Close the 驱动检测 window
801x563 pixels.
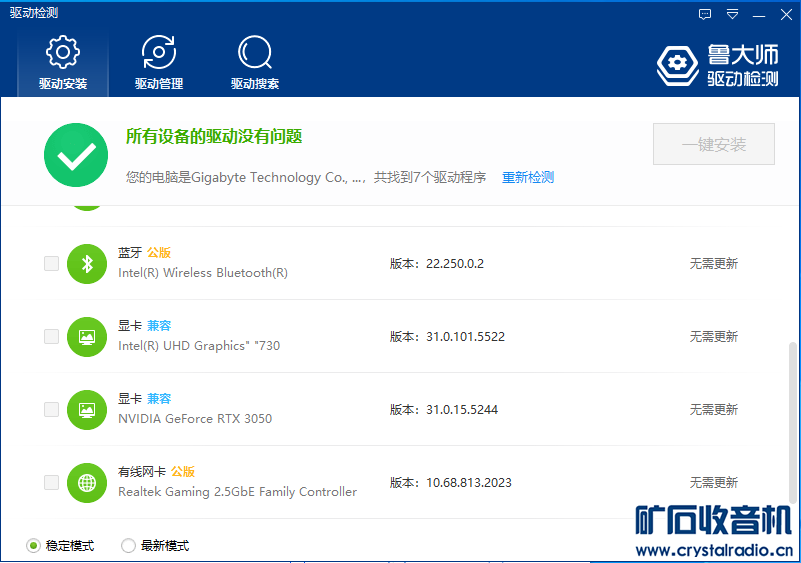point(786,14)
